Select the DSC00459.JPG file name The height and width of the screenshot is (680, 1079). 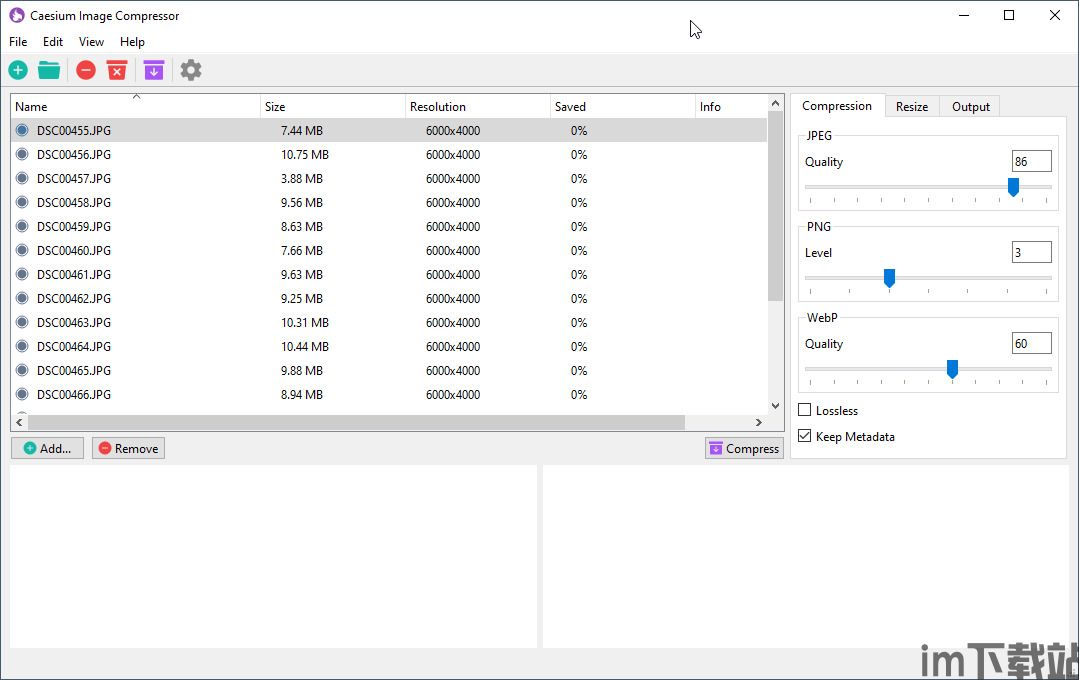click(x=74, y=226)
